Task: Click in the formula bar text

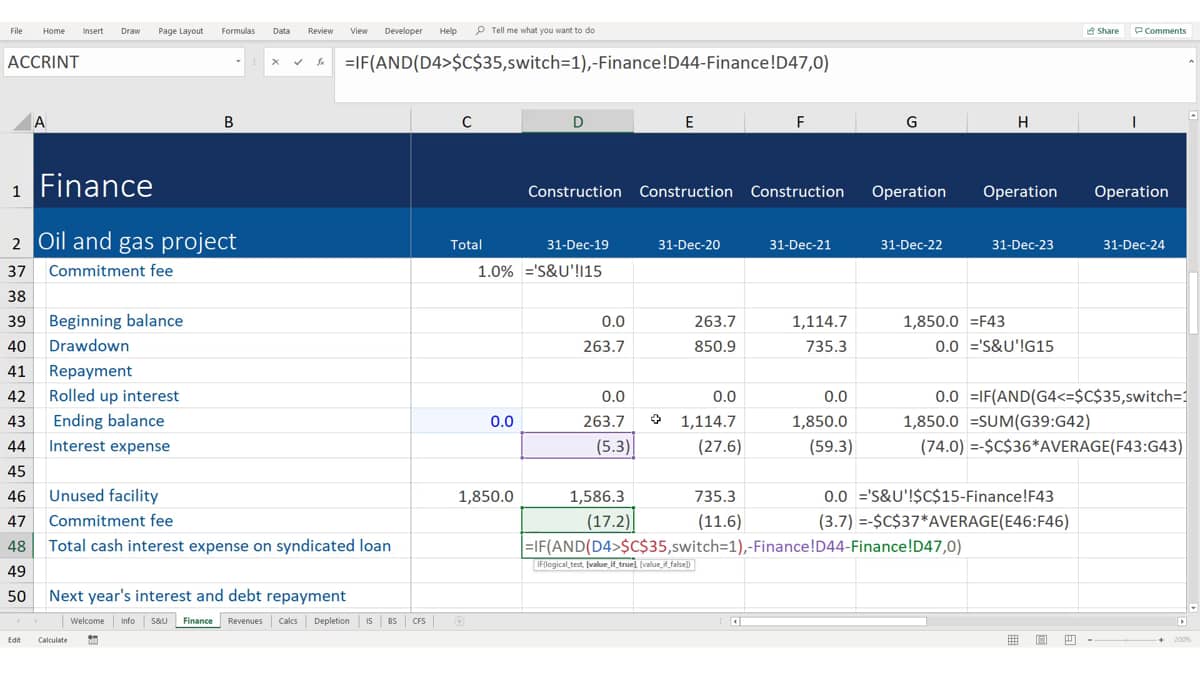Action: [587, 63]
